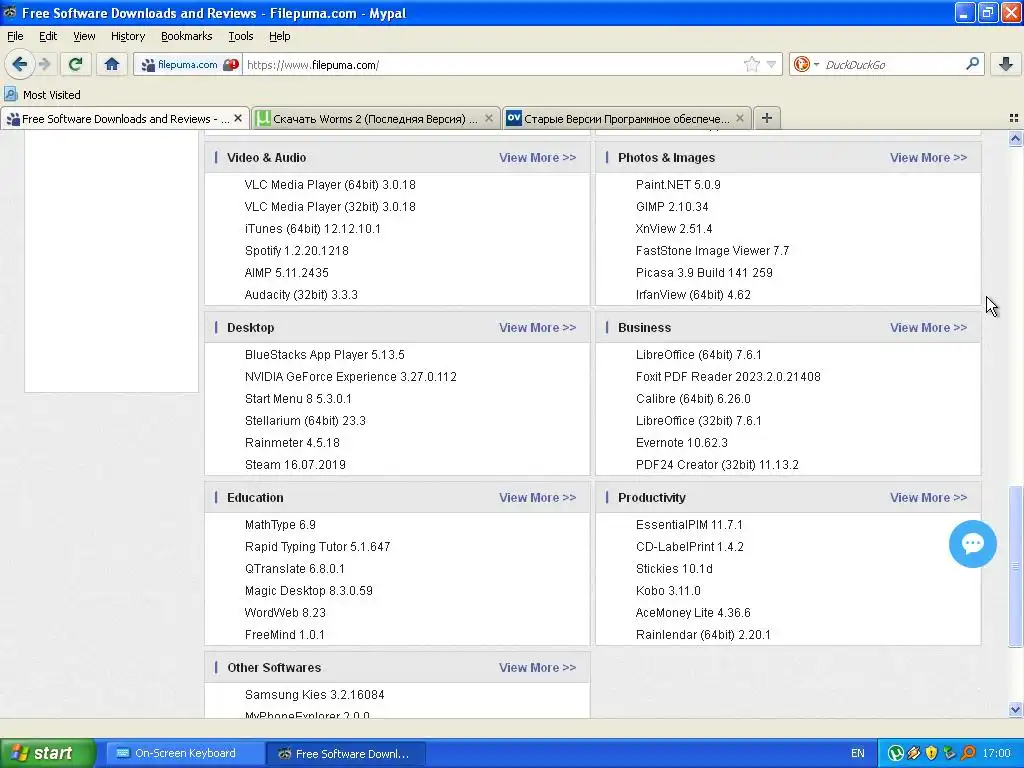
Task: Click the orange magnifier tray icon
Action: click(968, 754)
